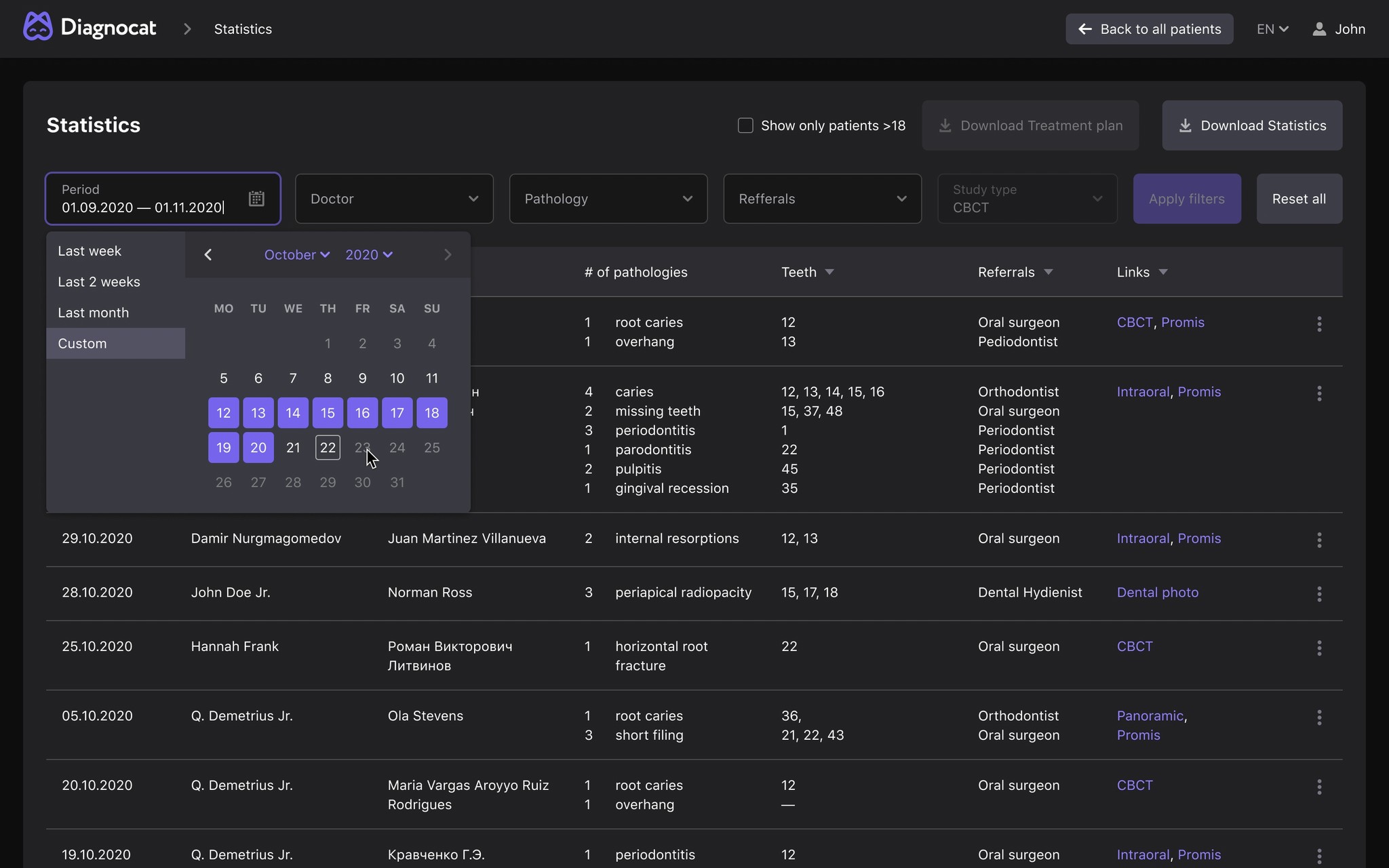Click Back to all patients button
The height and width of the screenshot is (868, 1389).
point(1149,29)
